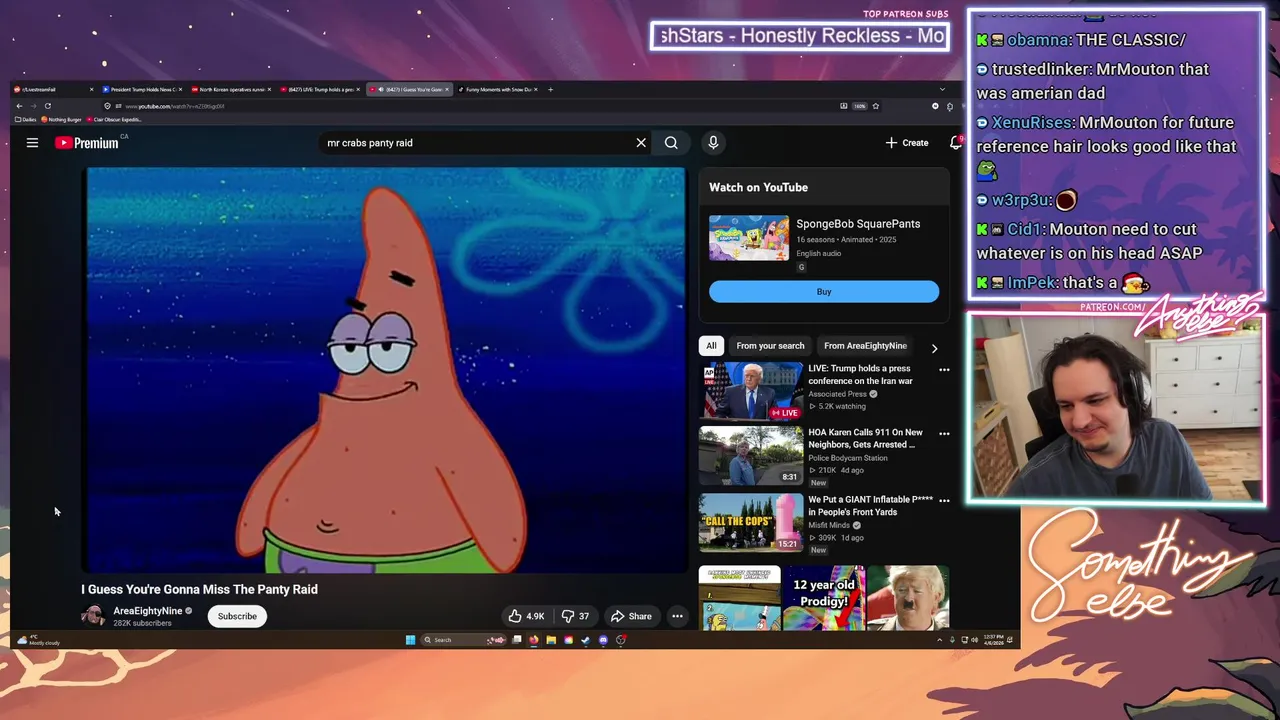
Task: Click the Associated Press channel name
Action: pyautogui.click(x=837, y=394)
